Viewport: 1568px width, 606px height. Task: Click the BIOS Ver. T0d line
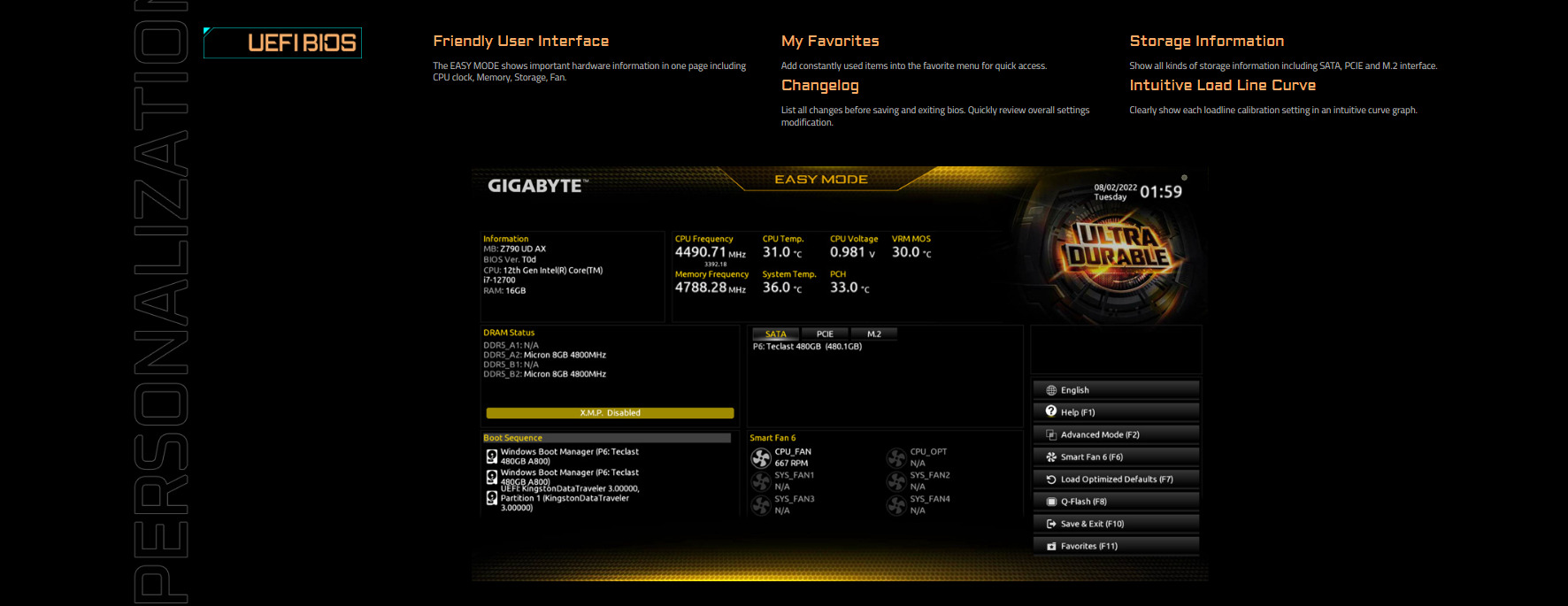click(510, 259)
